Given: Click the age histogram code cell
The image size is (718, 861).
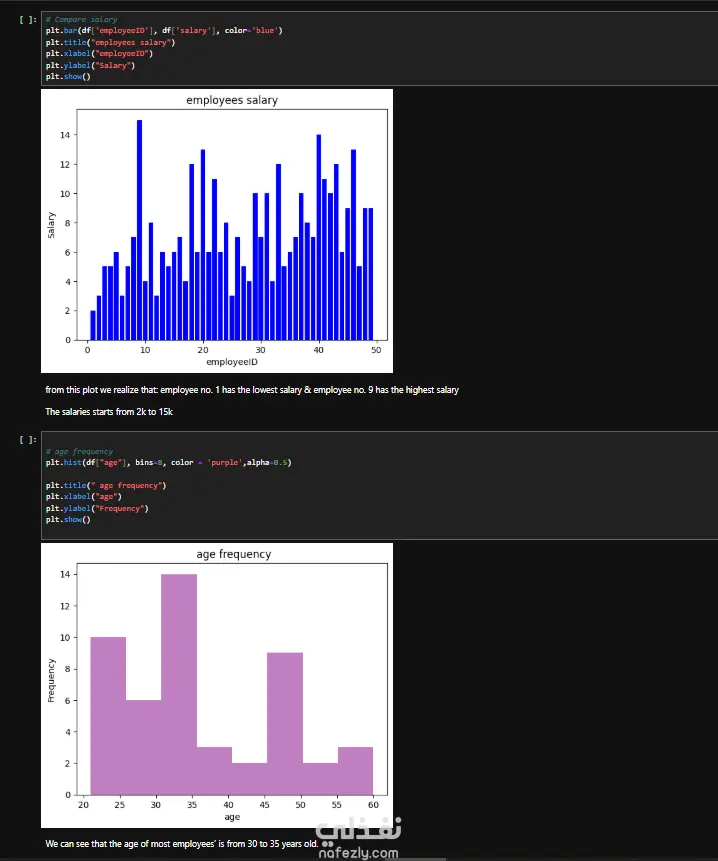Looking at the screenshot, I should click(x=379, y=485).
